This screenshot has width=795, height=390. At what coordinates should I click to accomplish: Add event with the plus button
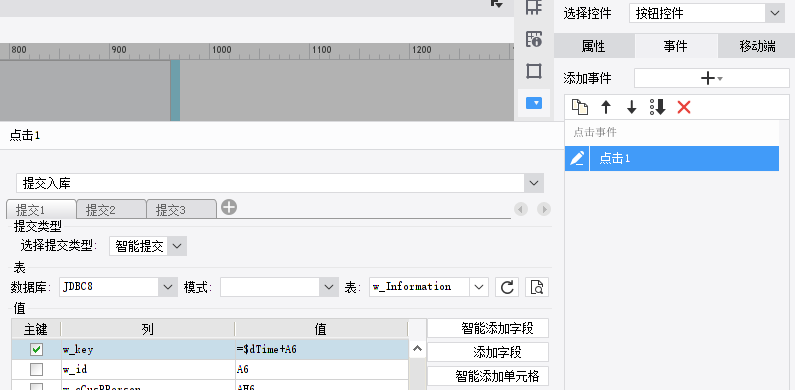pos(712,78)
